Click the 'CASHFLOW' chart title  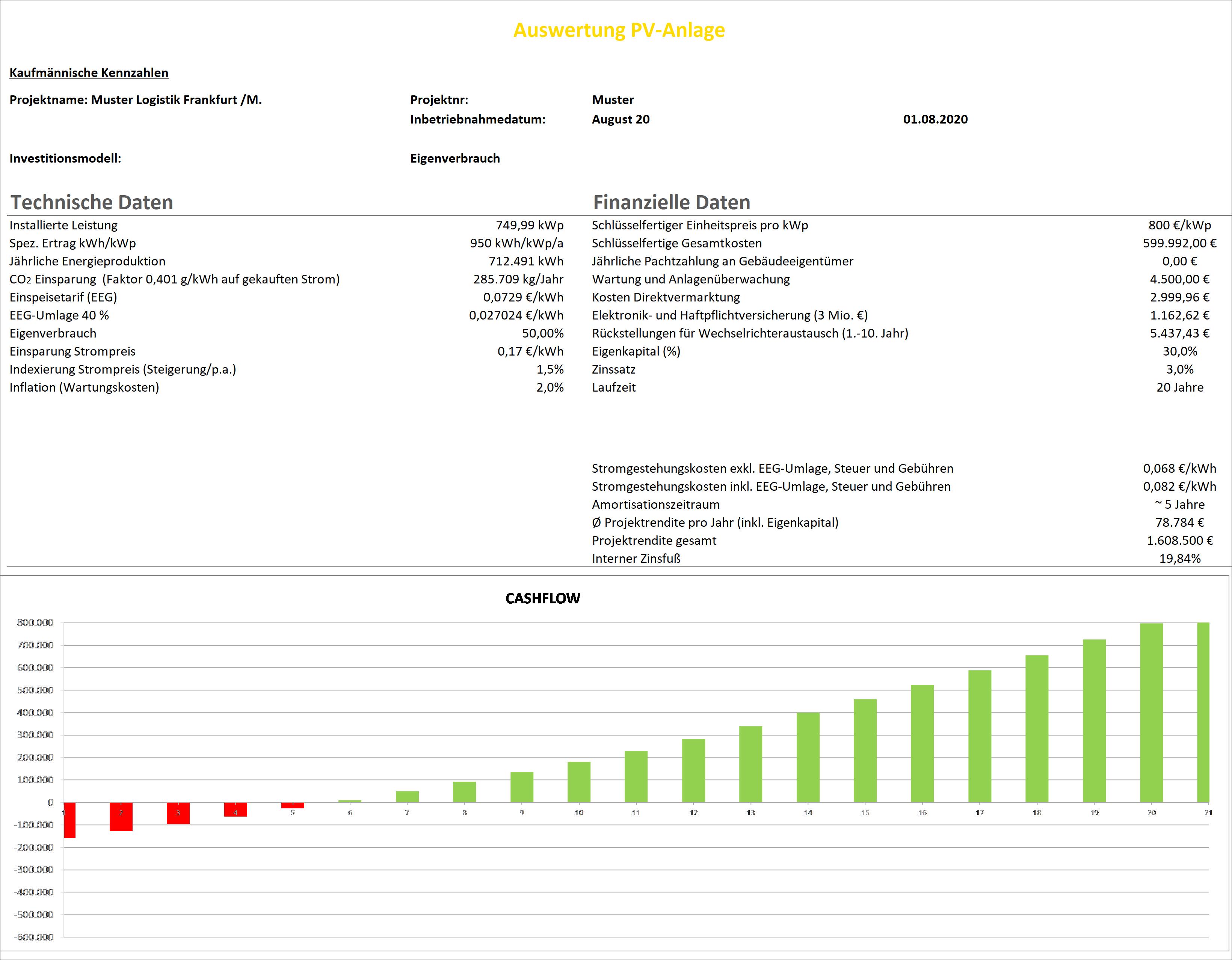(x=543, y=598)
